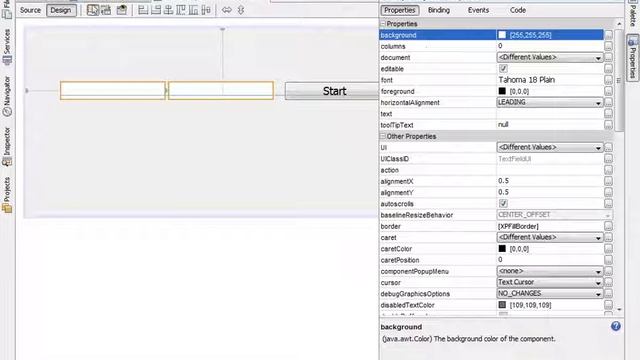Viewport: 640px width, 360px height.
Task: Click the foreground black color swatch
Action: pyautogui.click(x=502, y=91)
